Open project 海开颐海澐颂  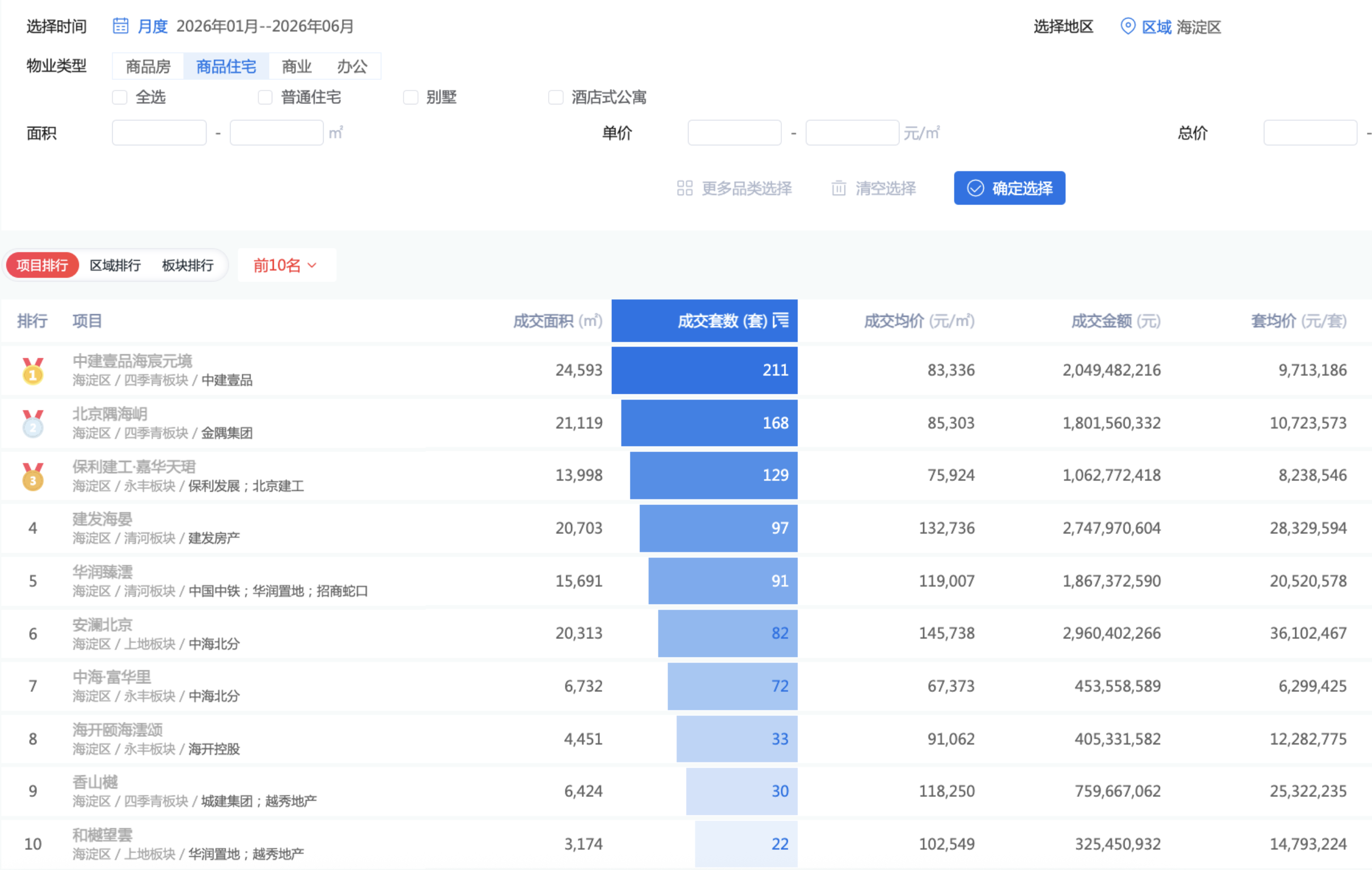coord(118,730)
